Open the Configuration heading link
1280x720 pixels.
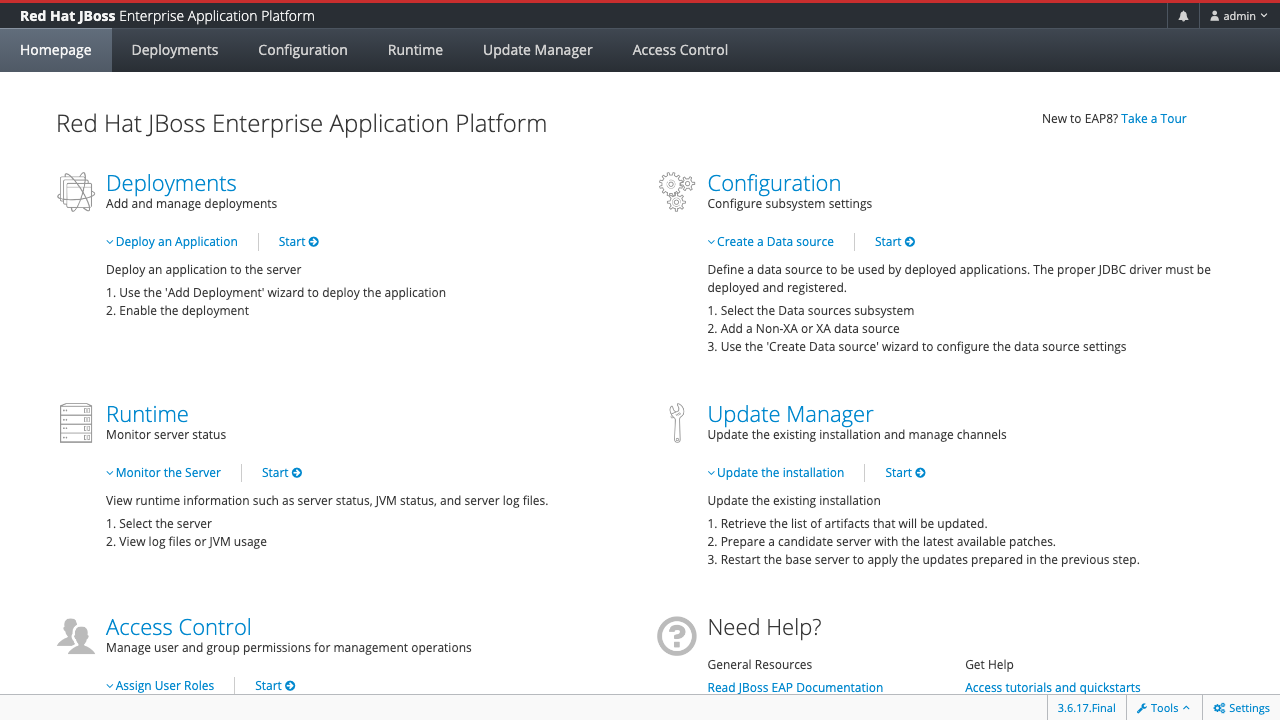click(774, 183)
